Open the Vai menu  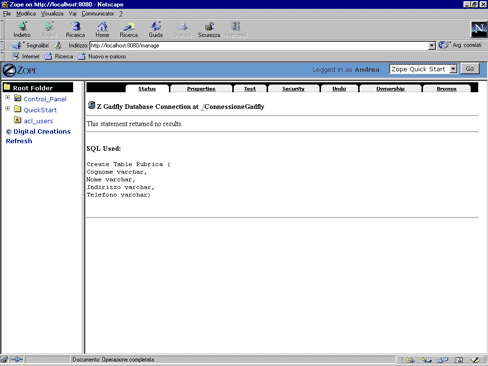[72, 14]
